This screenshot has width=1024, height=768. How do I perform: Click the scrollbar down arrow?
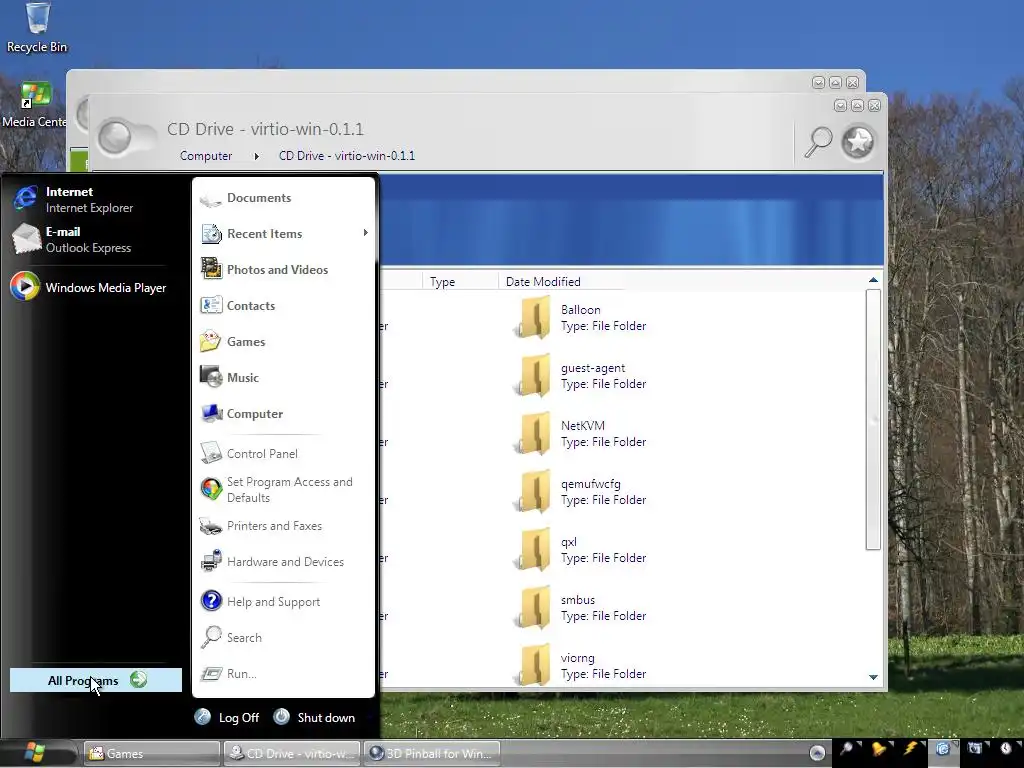[x=873, y=677]
